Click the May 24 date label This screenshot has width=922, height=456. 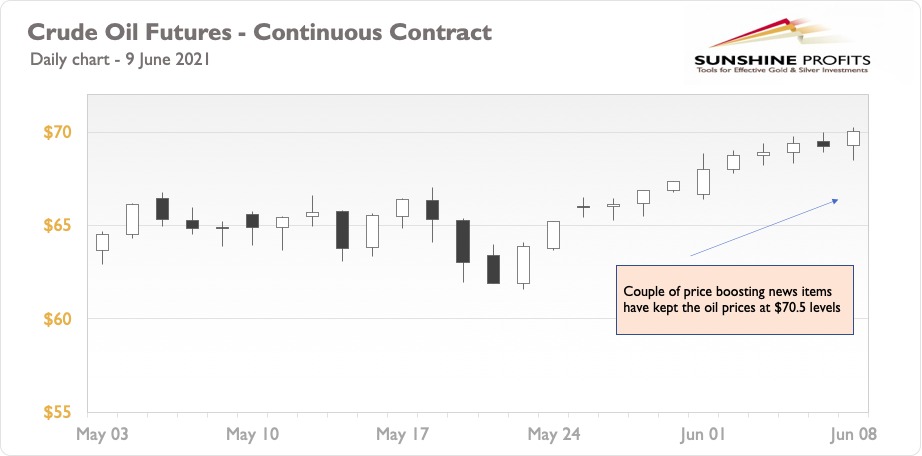(x=553, y=435)
